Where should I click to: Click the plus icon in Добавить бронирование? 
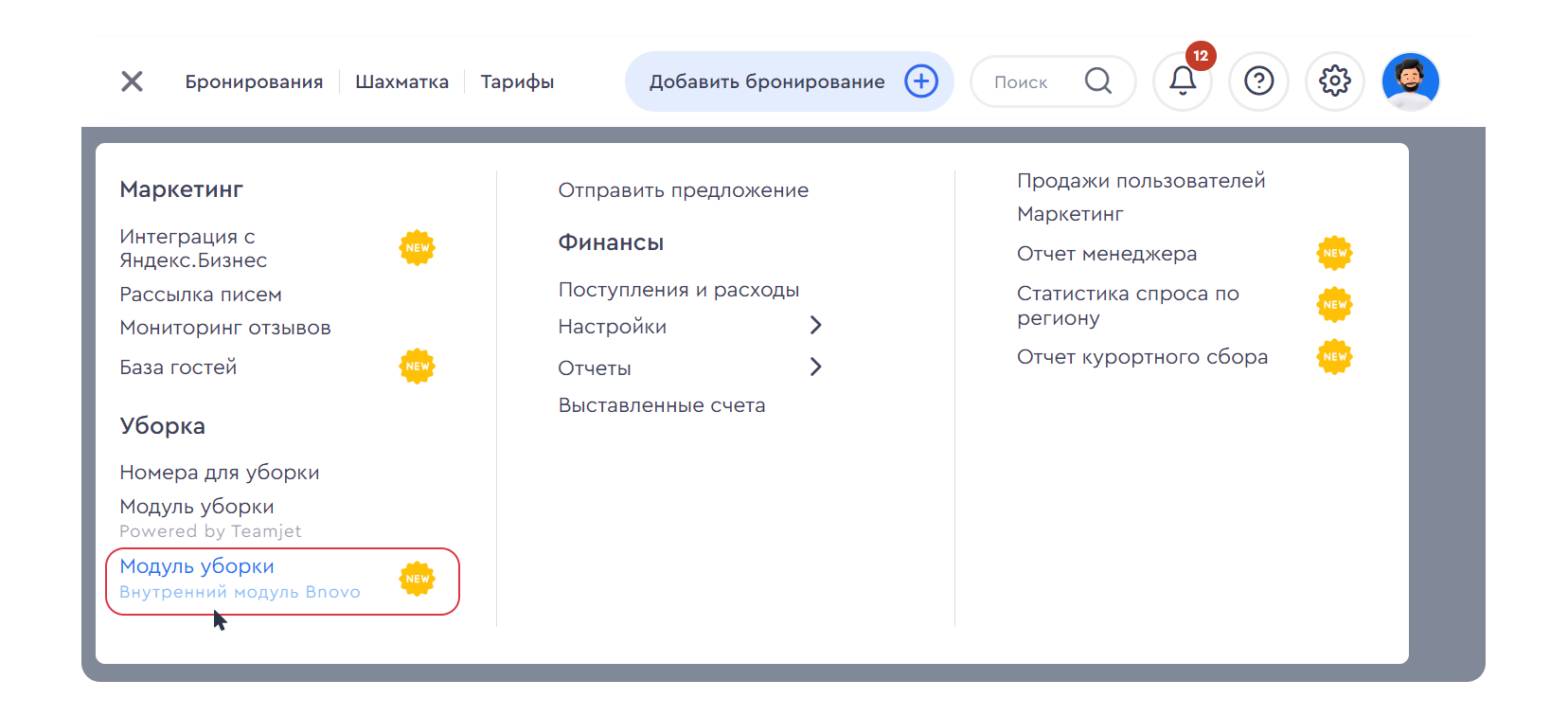click(920, 81)
